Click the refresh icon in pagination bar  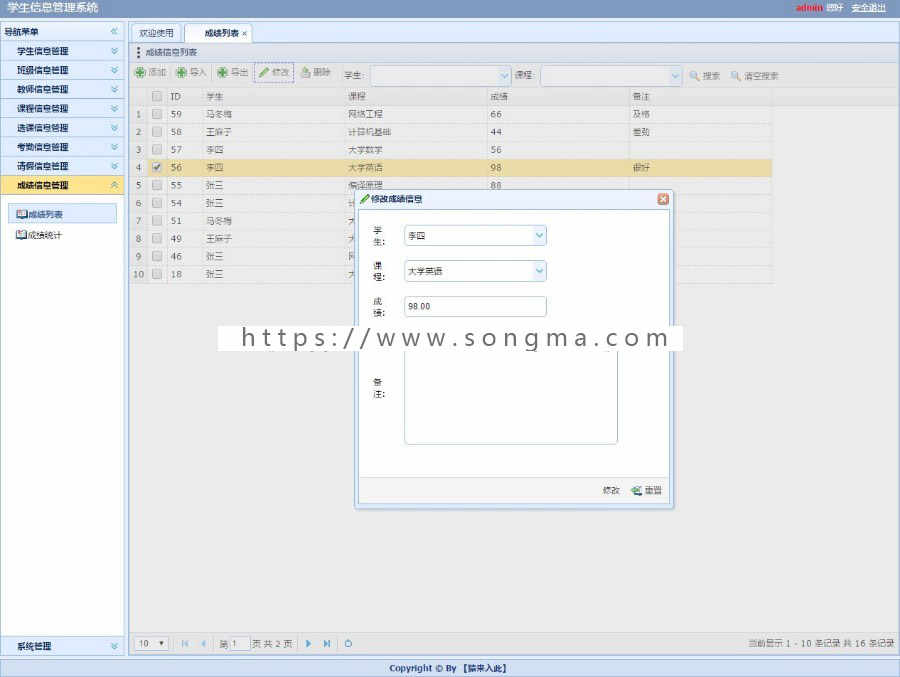[348, 644]
